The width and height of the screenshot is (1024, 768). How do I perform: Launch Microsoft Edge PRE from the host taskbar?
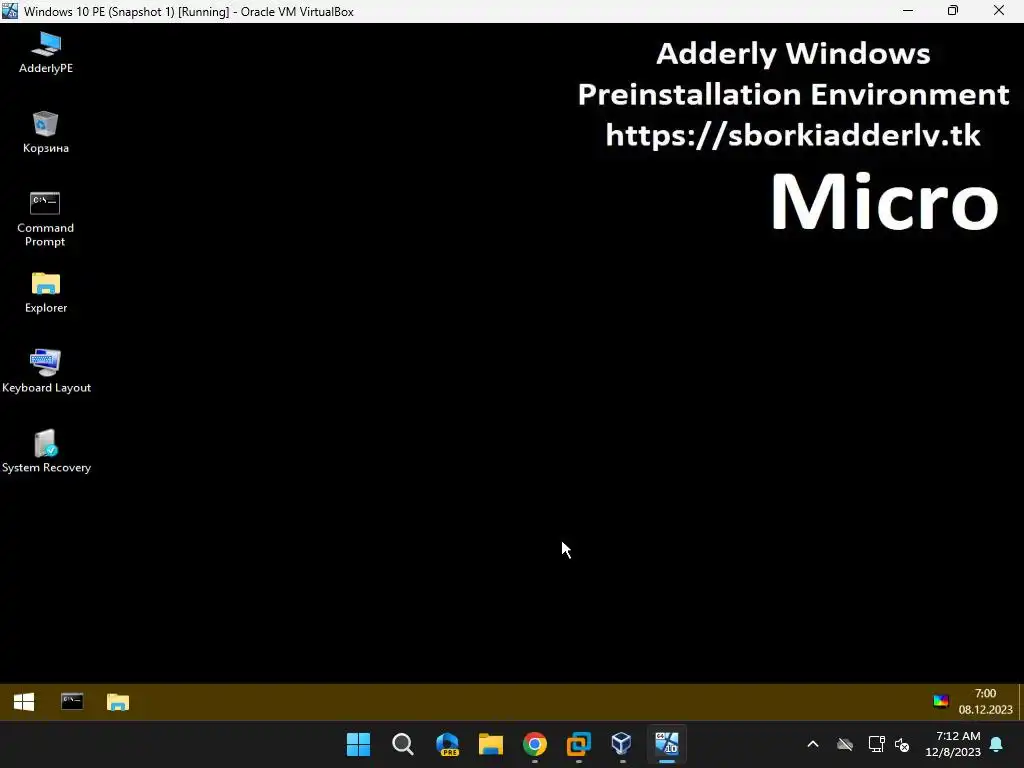pyautogui.click(x=447, y=744)
